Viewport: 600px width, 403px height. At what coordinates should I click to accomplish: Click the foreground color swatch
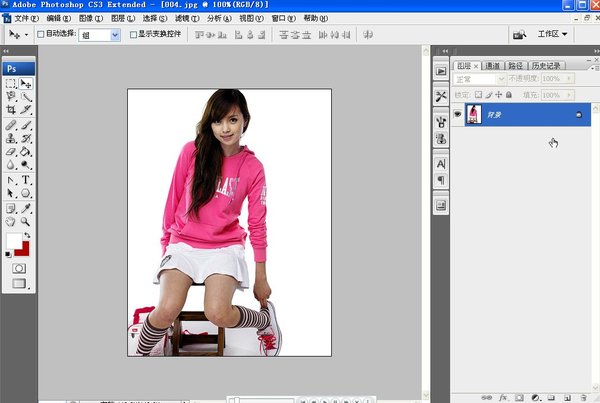coord(14,242)
